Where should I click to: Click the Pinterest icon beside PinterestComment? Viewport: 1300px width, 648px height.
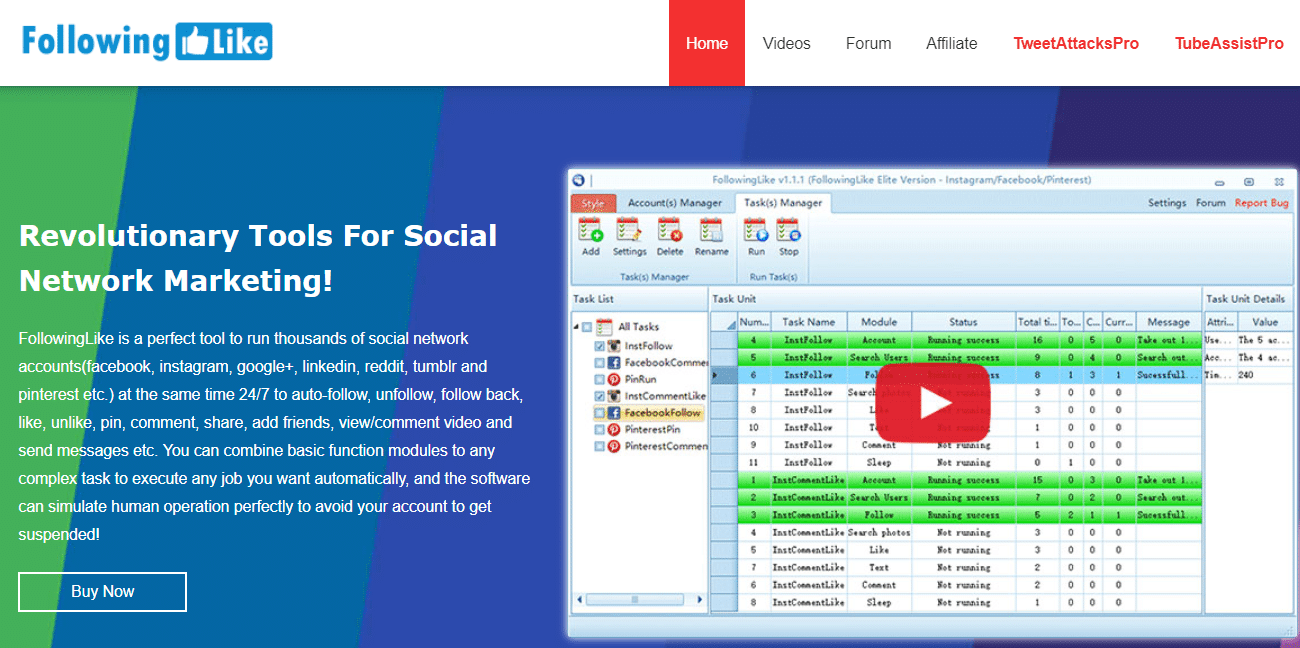pyautogui.click(x=613, y=446)
